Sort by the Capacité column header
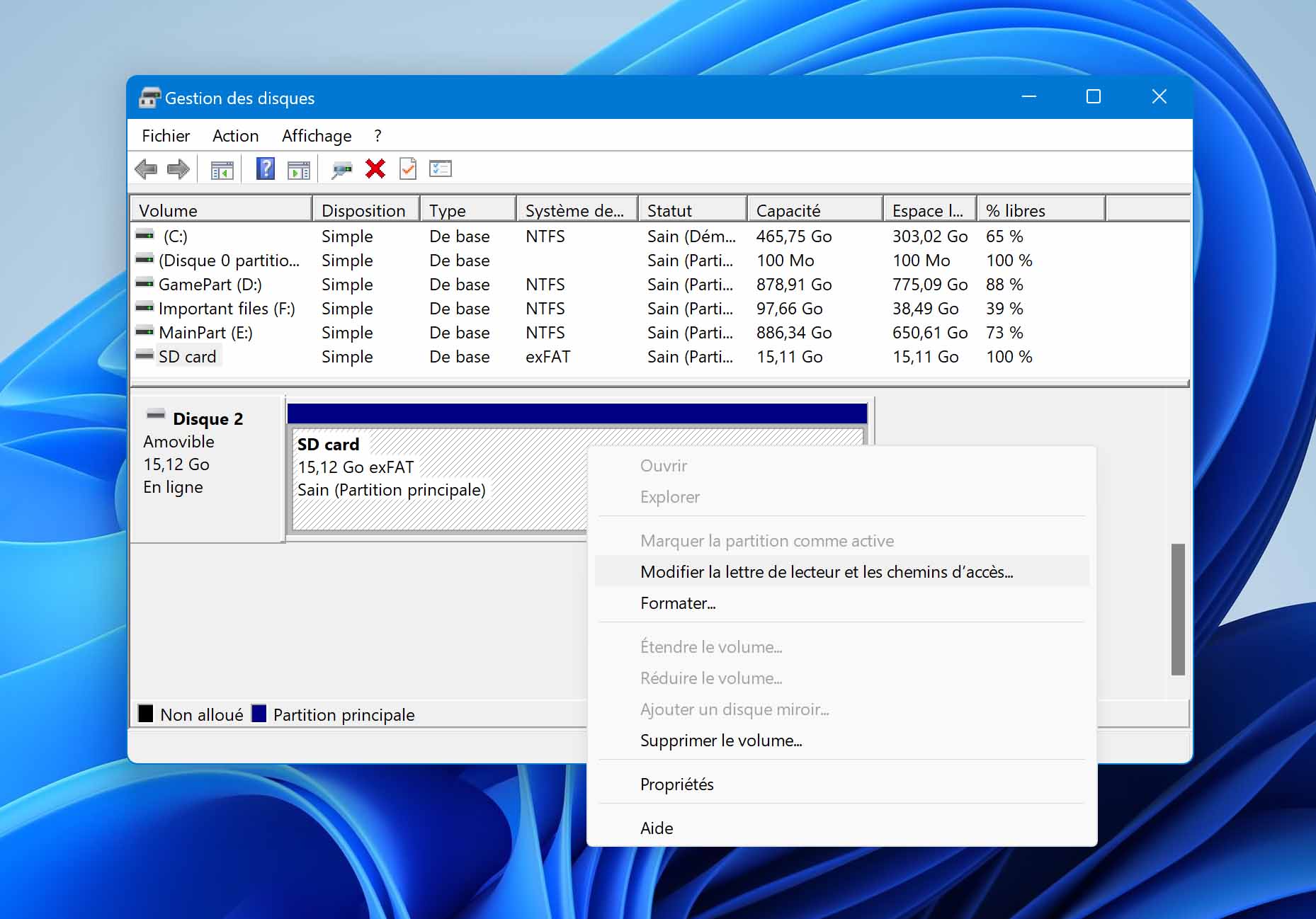The width and height of the screenshot is (1316, 919). tap(815, 210)
